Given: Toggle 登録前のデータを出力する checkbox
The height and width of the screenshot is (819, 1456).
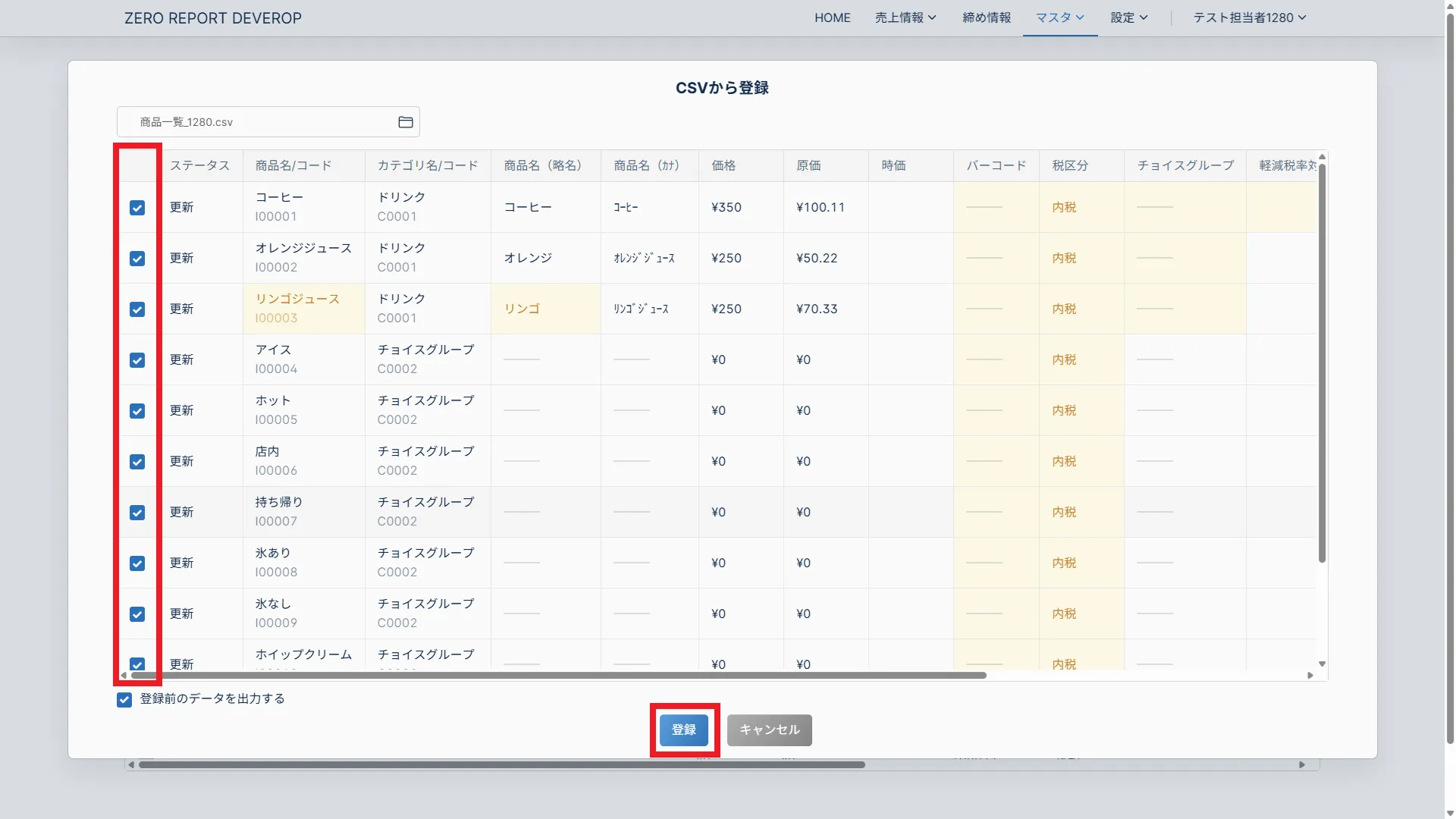Looking at the screenshot, I should pos(124,700).
